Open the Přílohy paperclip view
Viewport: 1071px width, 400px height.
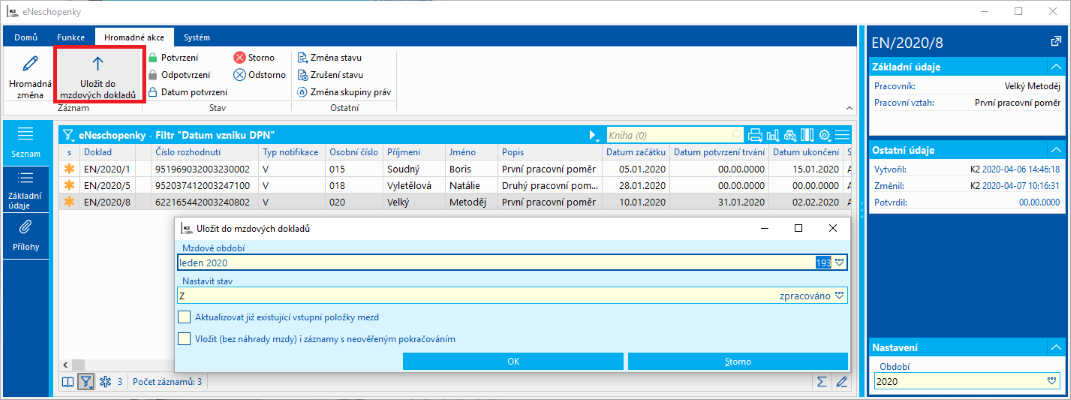(25, 234)
